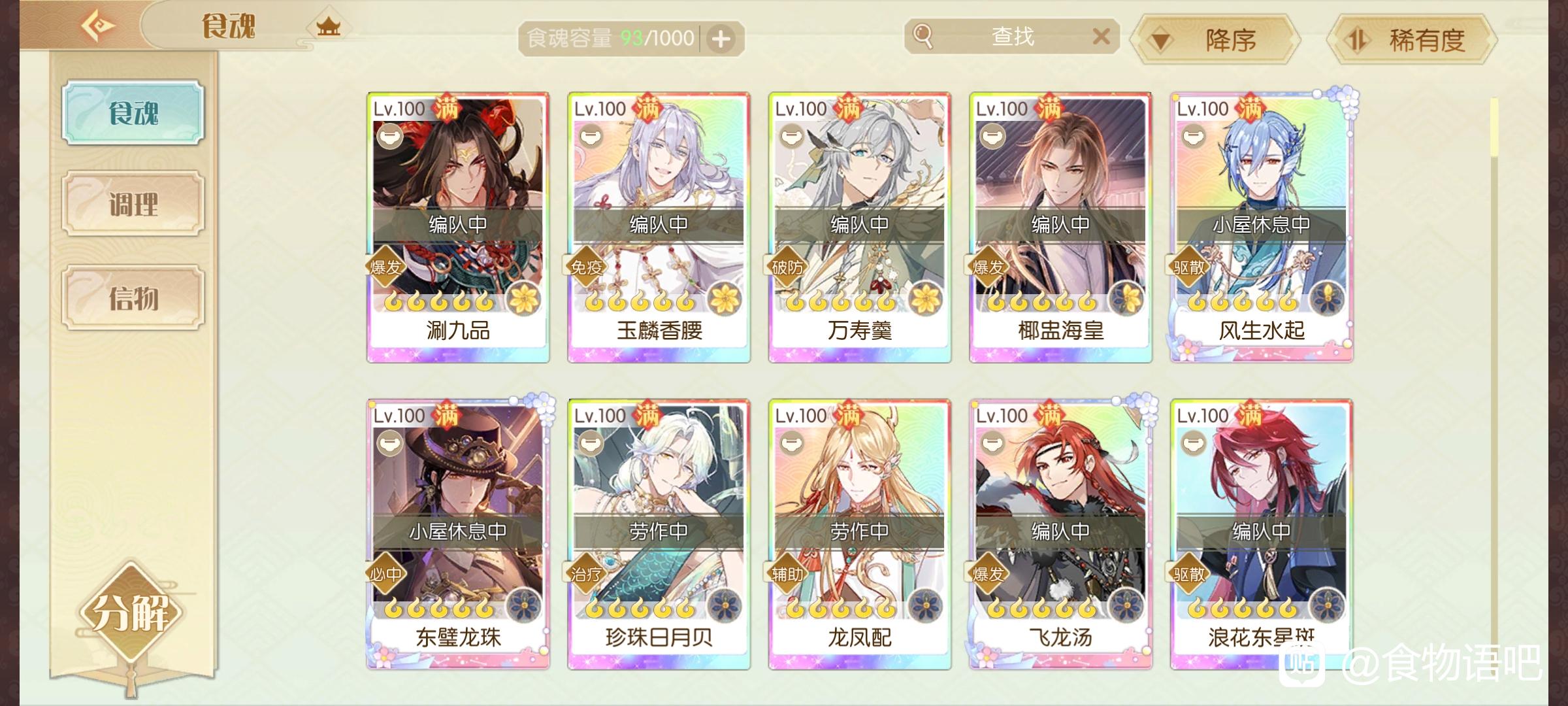Switch to the 信物 tab
Image resolution: width=1568 pixels, height=706 pixels.
click(x=133, y=297)
